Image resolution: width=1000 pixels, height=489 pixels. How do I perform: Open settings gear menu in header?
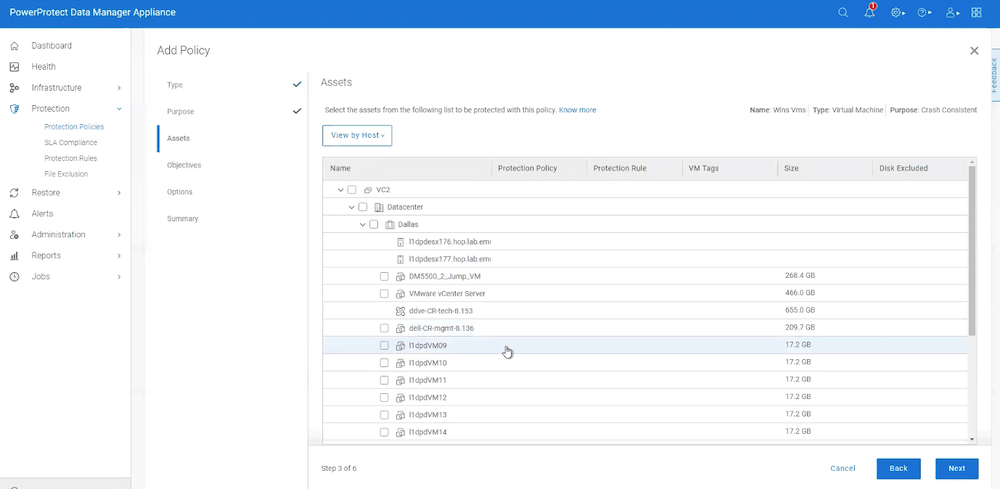point(898,13)
